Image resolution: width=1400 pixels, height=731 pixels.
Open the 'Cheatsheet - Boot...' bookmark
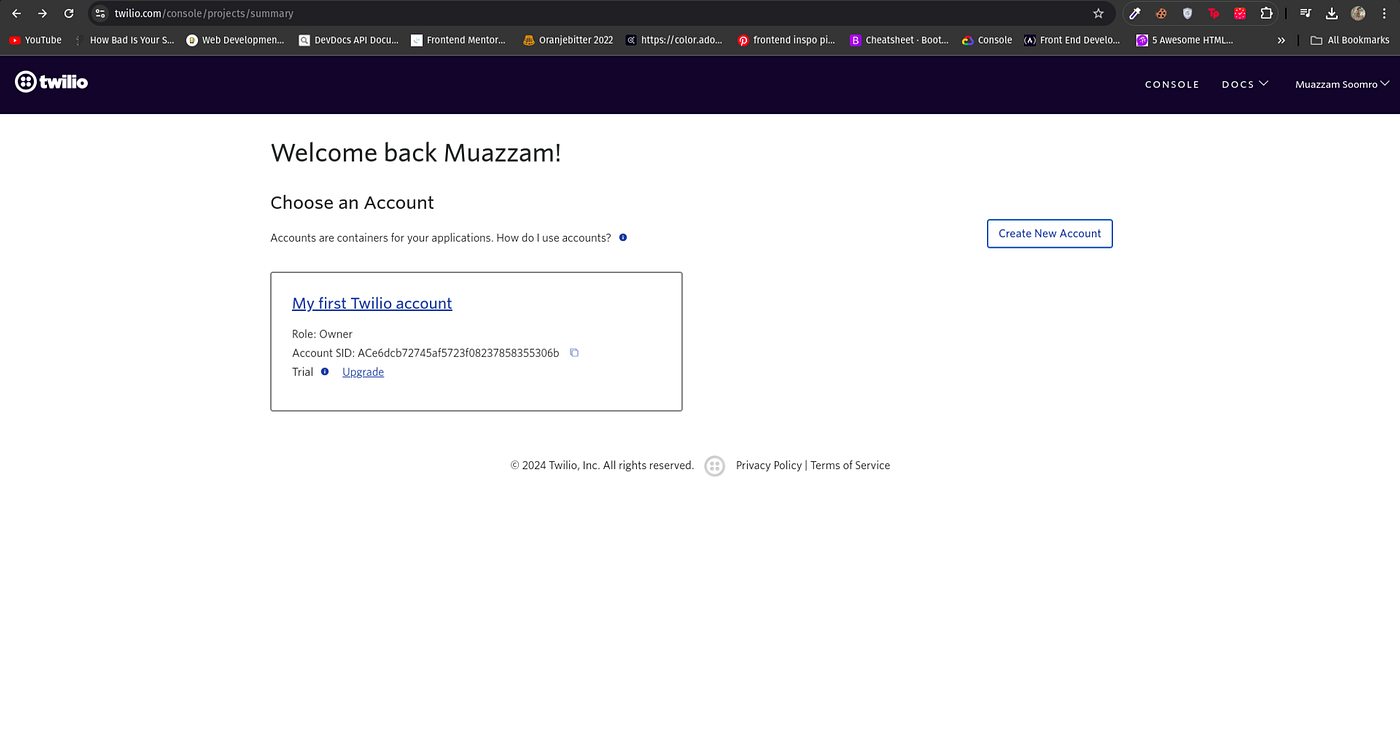(899, 40)
